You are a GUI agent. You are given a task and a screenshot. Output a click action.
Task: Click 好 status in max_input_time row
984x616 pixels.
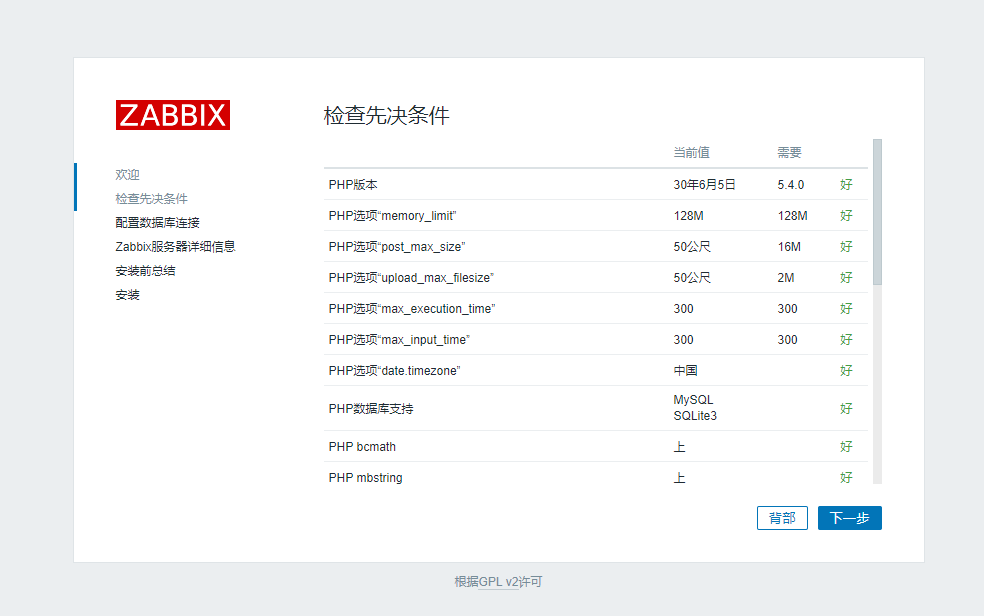point(846,339)
